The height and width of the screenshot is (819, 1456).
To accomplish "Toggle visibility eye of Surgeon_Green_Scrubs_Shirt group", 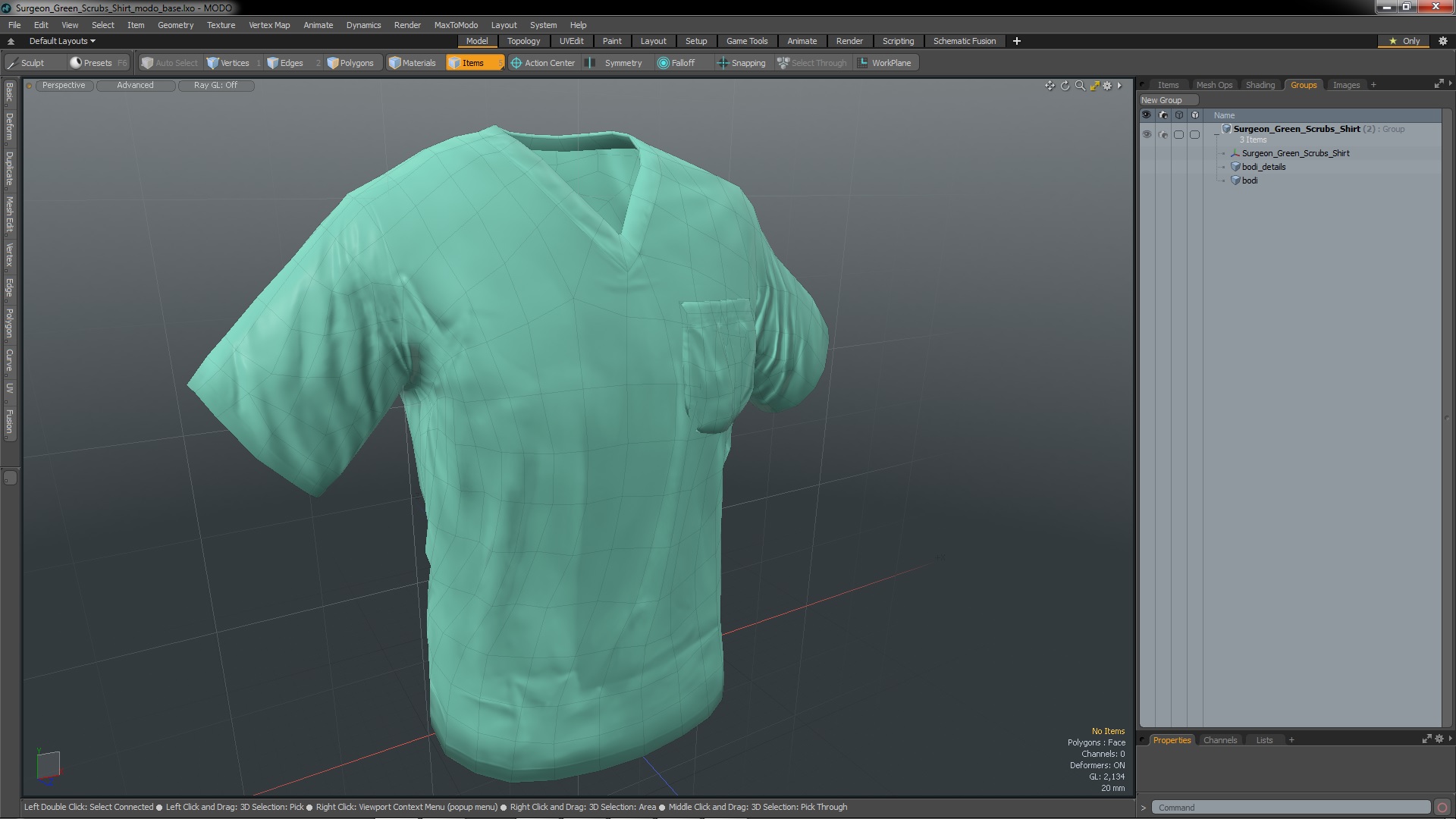I will (1147, 134).
